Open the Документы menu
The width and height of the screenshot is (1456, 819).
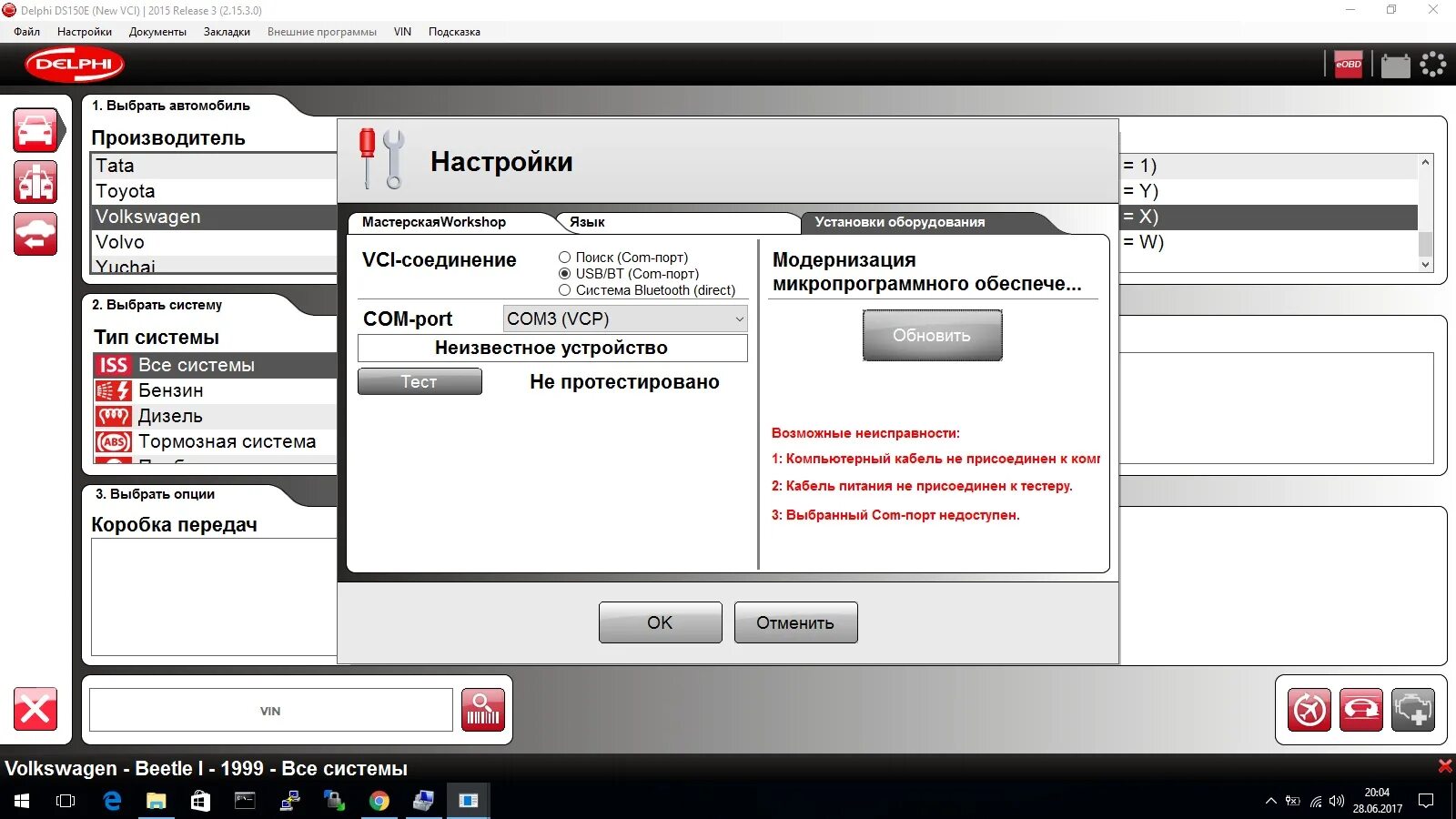[x=157, y=32]
